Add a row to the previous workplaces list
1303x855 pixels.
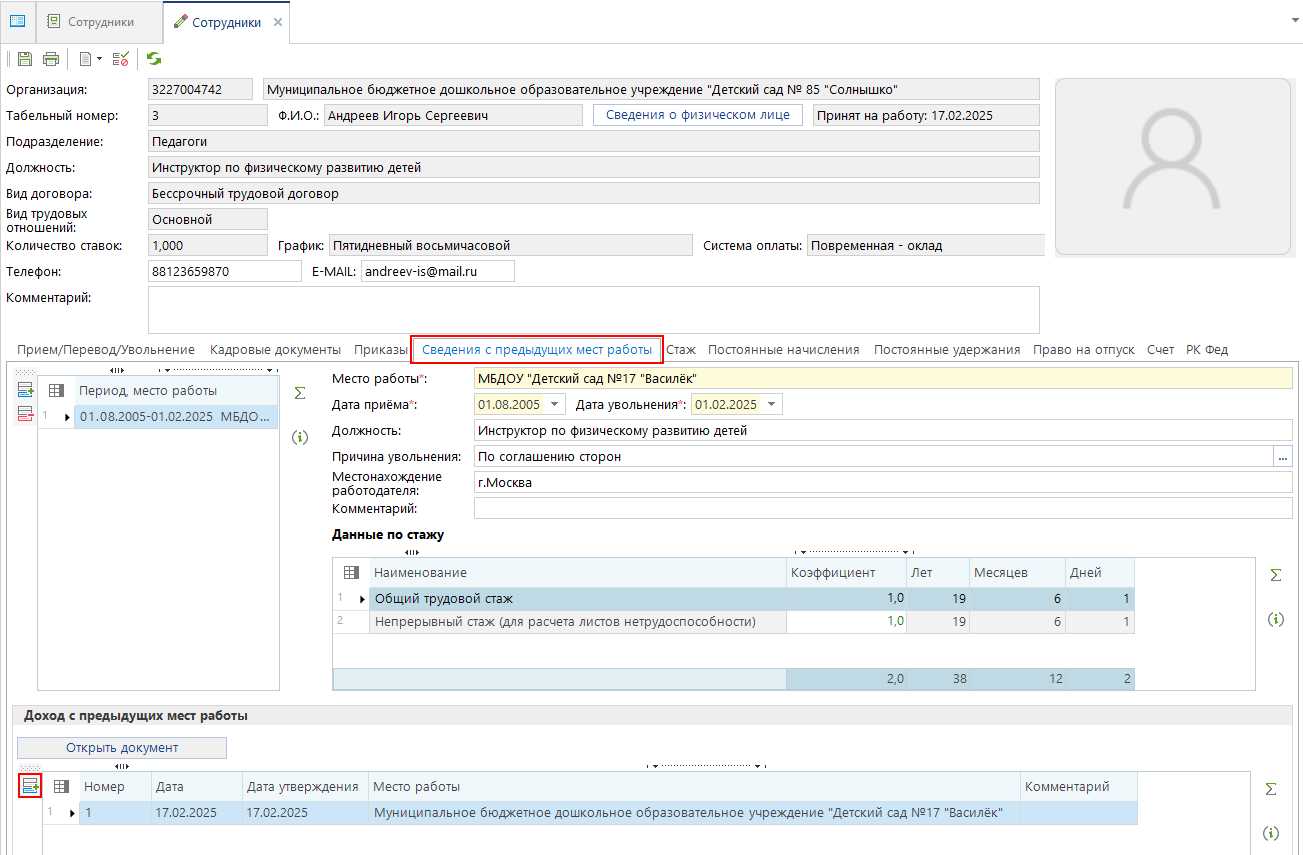(25, 391)
